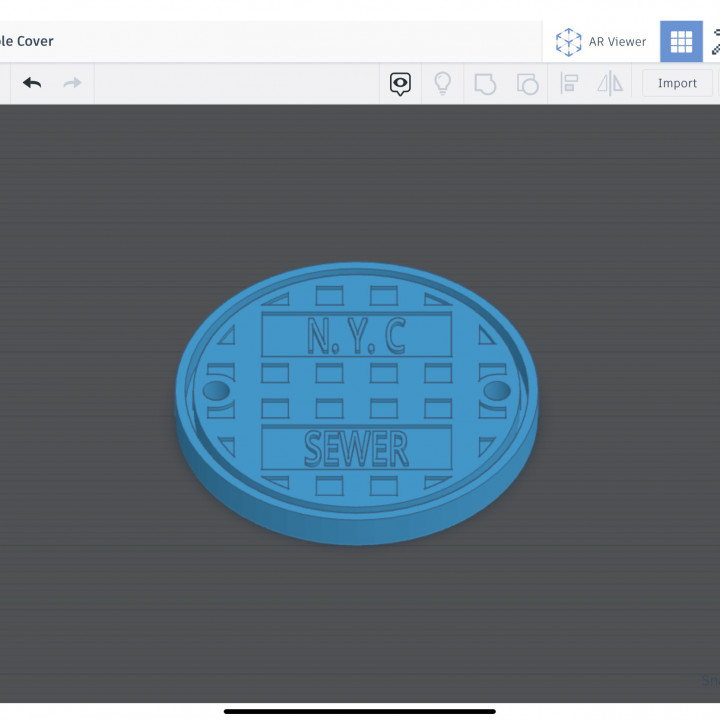Switch to the 3D design grid view

681,42
